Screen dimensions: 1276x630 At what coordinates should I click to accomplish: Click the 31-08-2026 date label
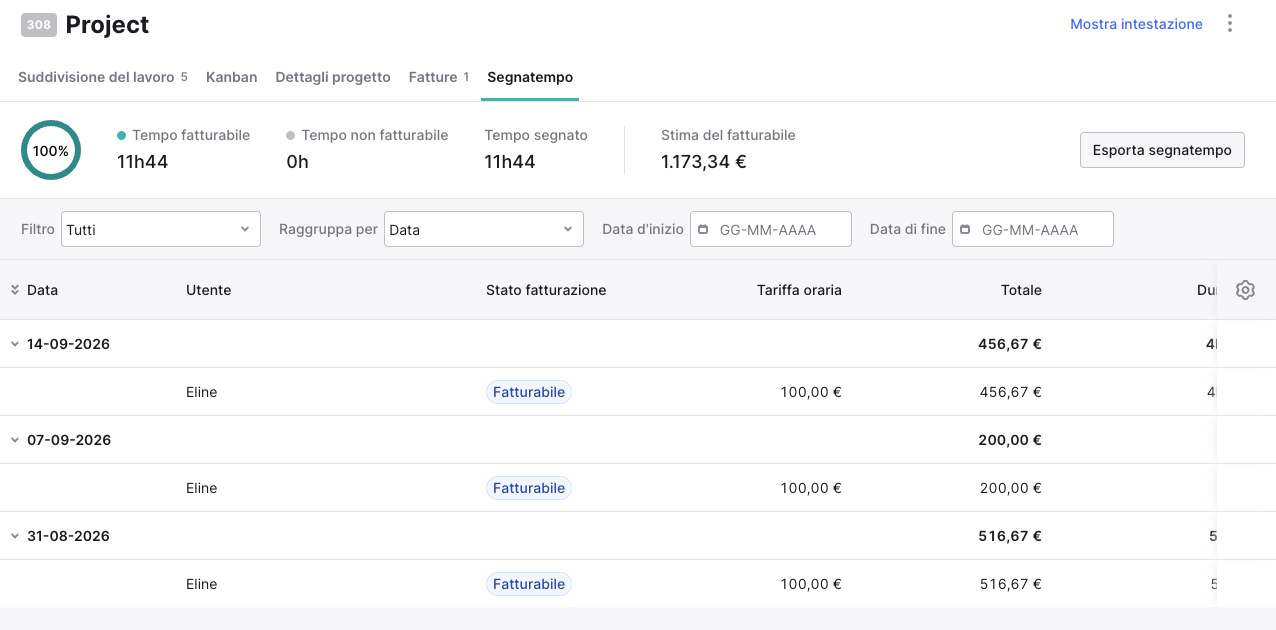point(68,536)
